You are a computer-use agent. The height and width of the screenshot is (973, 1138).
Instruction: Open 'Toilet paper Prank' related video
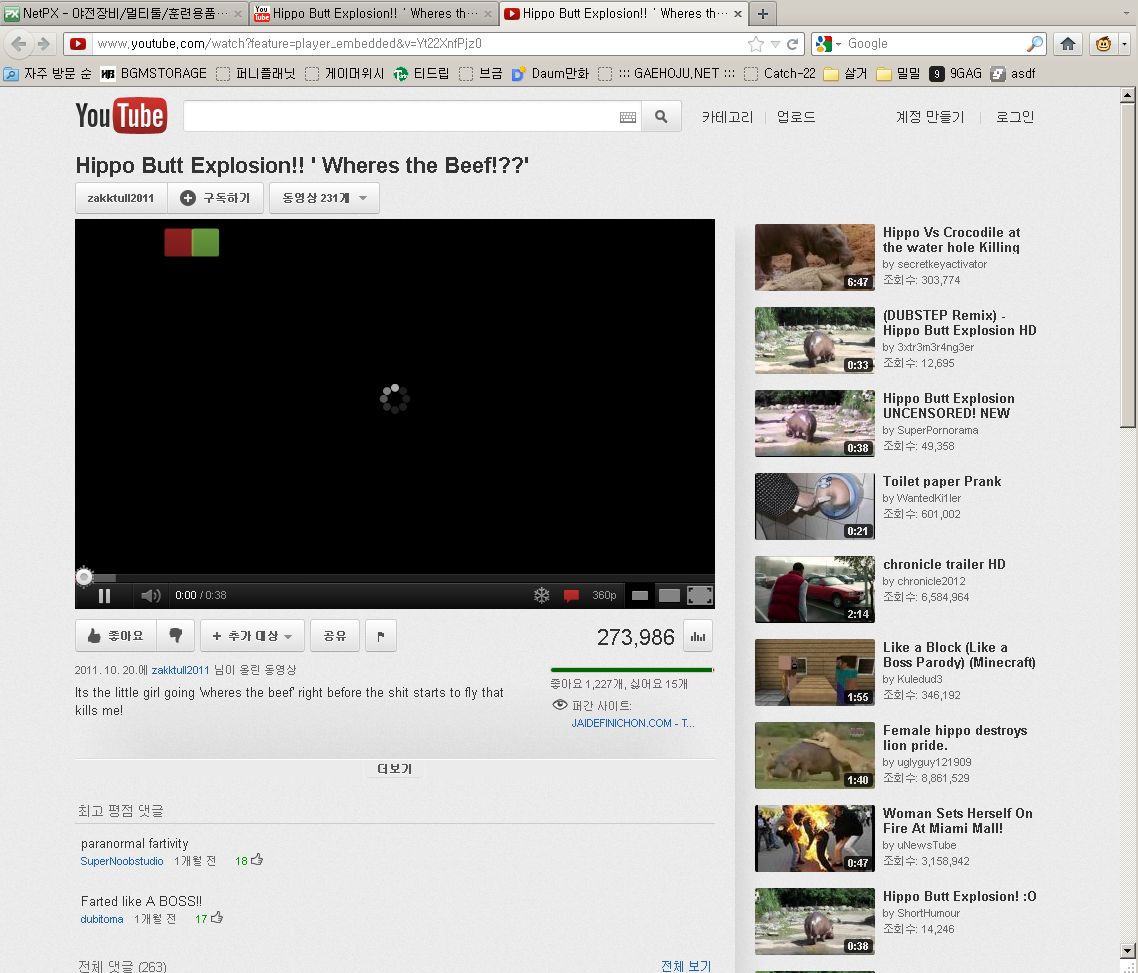click(x=814, y=506)
